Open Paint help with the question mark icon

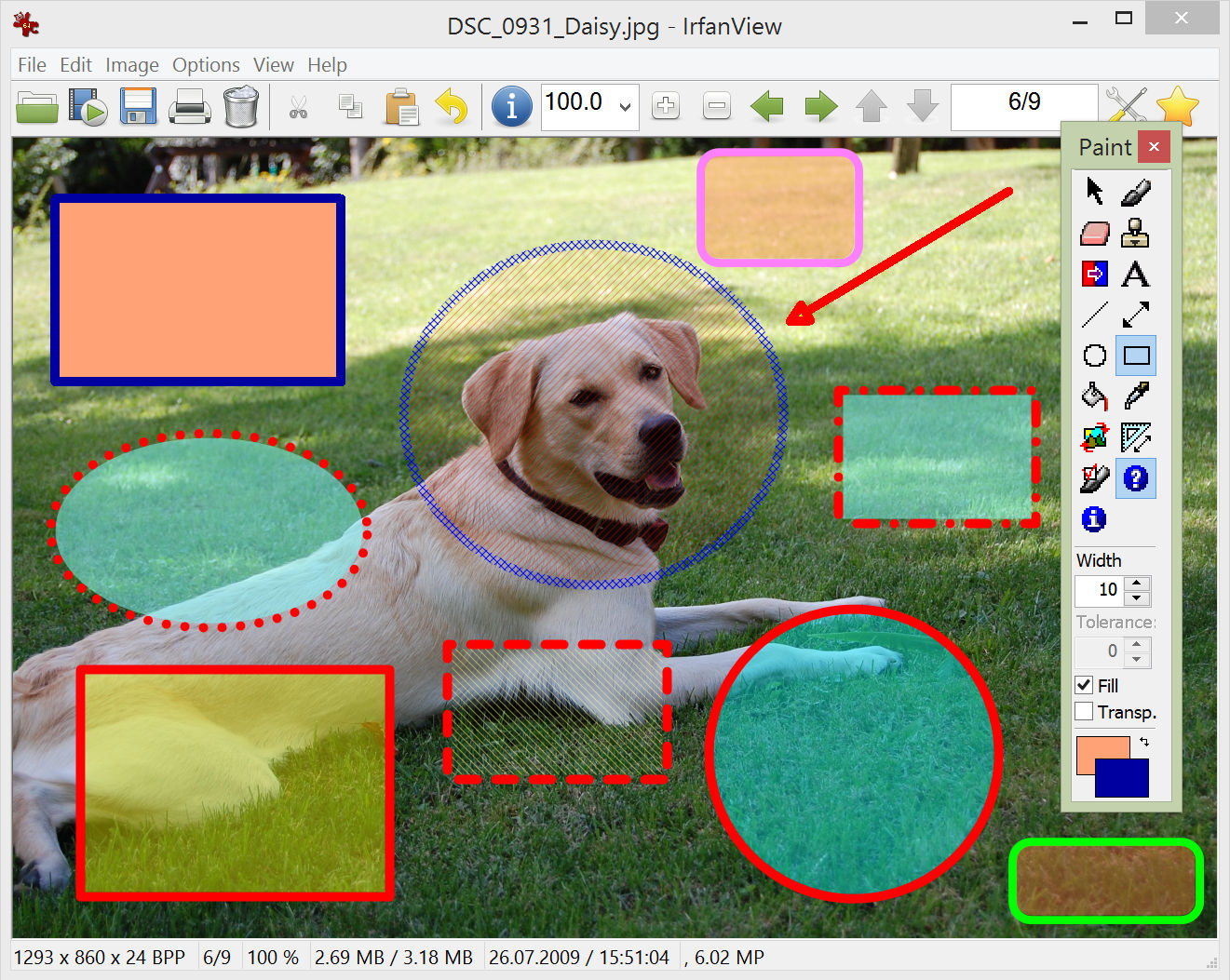1136,478
